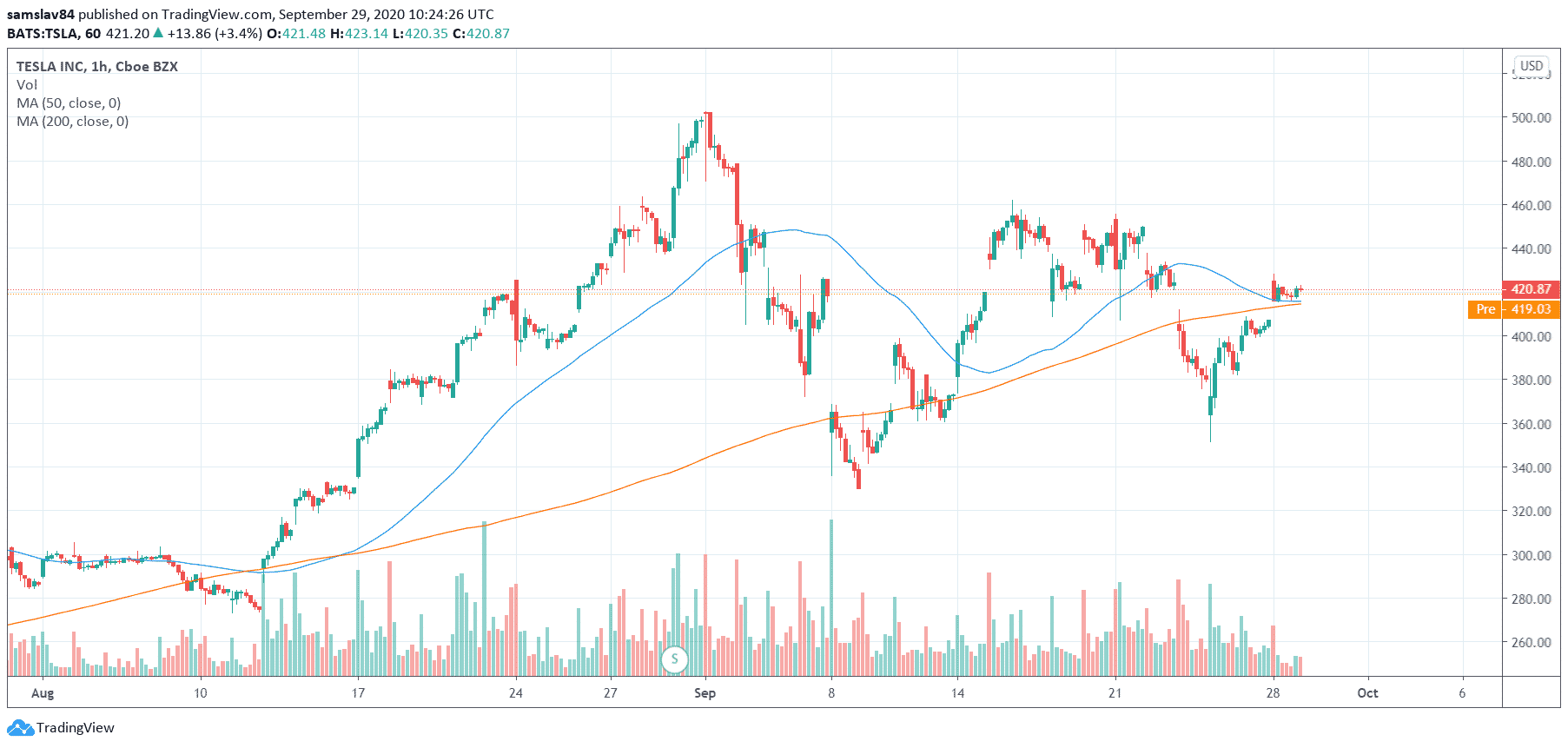Toggle the MA (200, close, 0) legend entry
Viewport: 1568px width, 748px height.
pyautogui.click(x=73, y=121)
